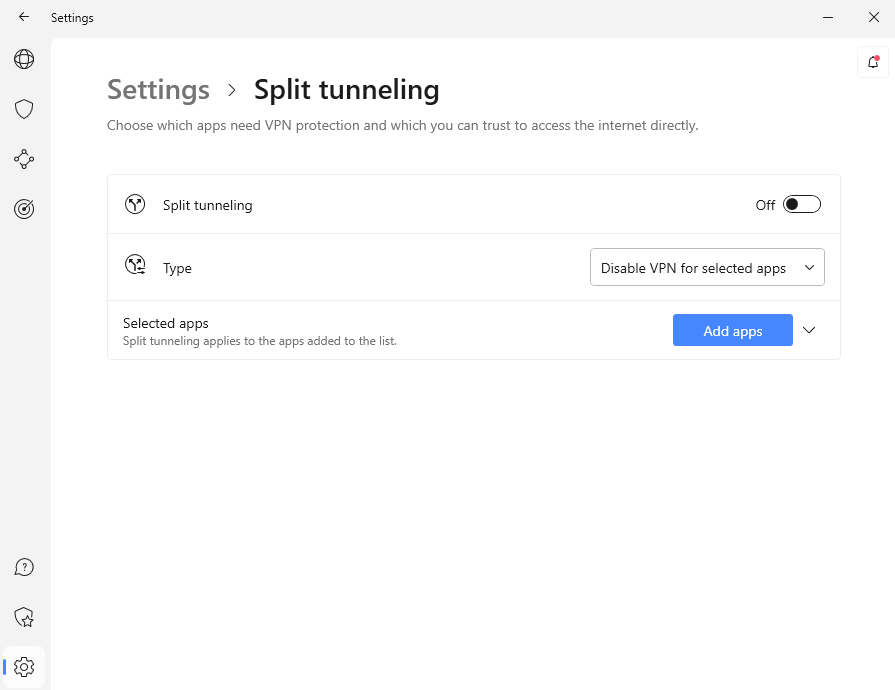895x690 pixels.
Task: Open the Meshnet icon in sidebar
Action: (x=24, y=159)
